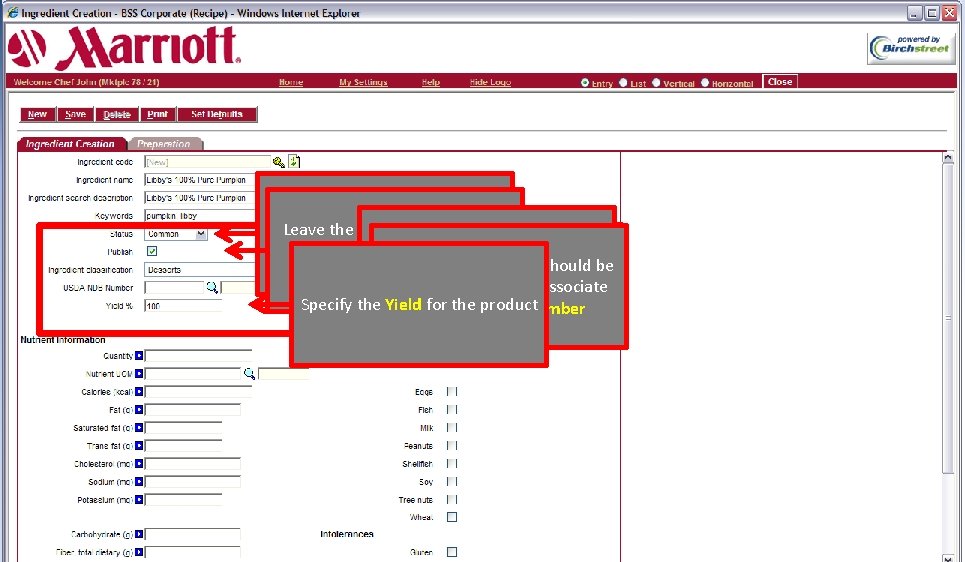Screen dimensions: 965x562
Task: Click the Set Defaults button
Action: point(217,114)
